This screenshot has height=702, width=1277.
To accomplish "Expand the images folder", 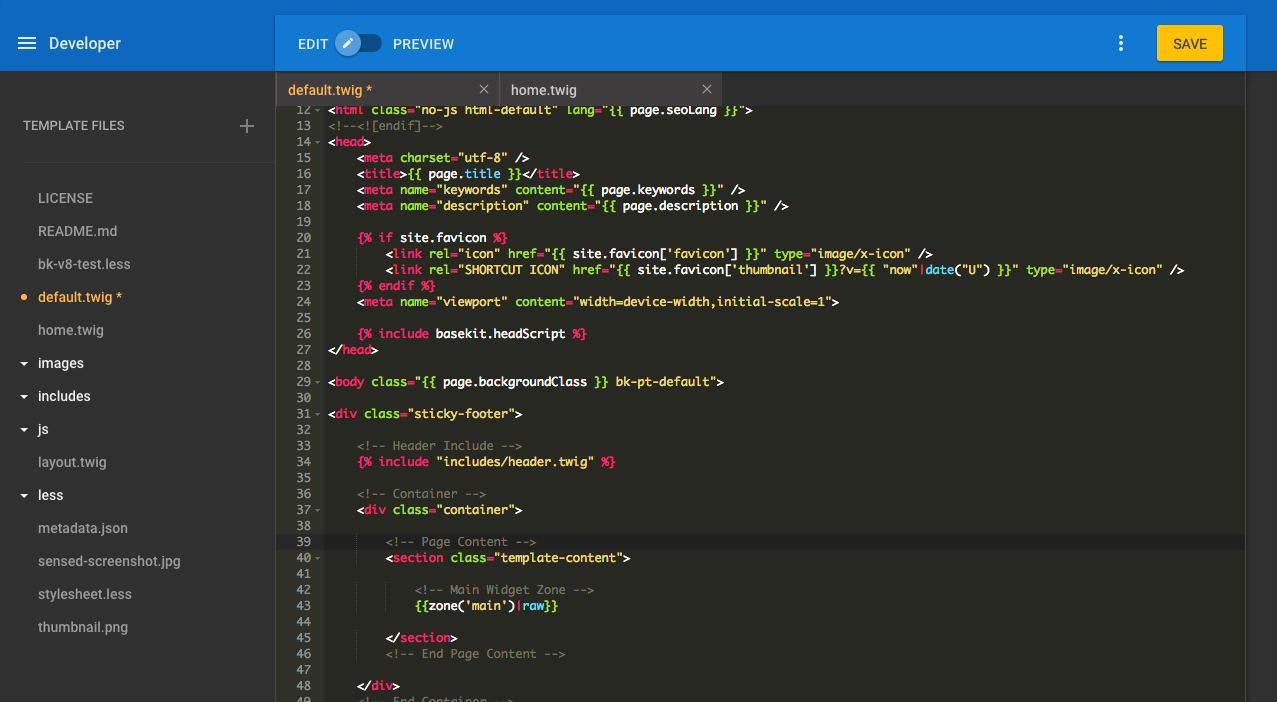I will click(x=24, y=364).
